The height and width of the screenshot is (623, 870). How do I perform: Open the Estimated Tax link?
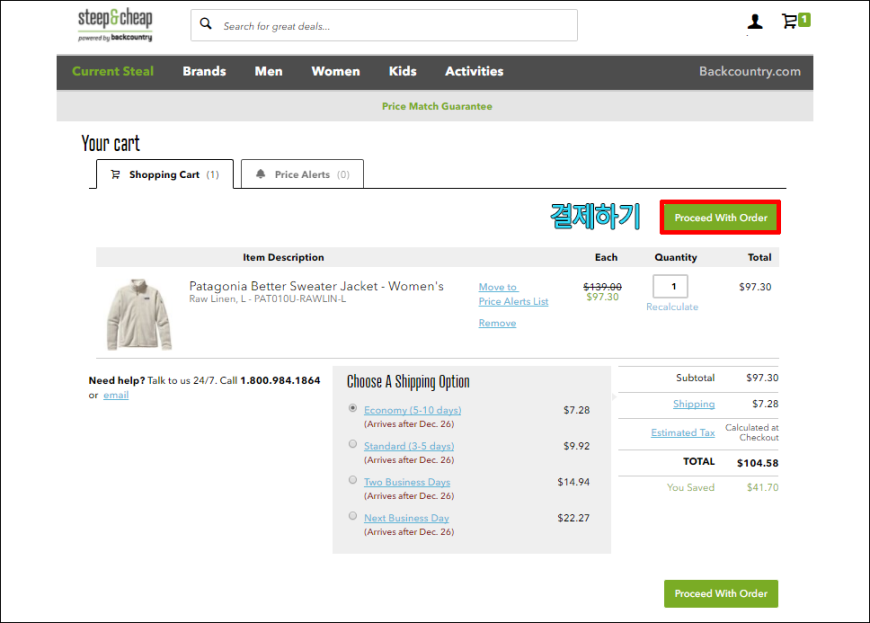pyautogui.click(x=682, y=432)
